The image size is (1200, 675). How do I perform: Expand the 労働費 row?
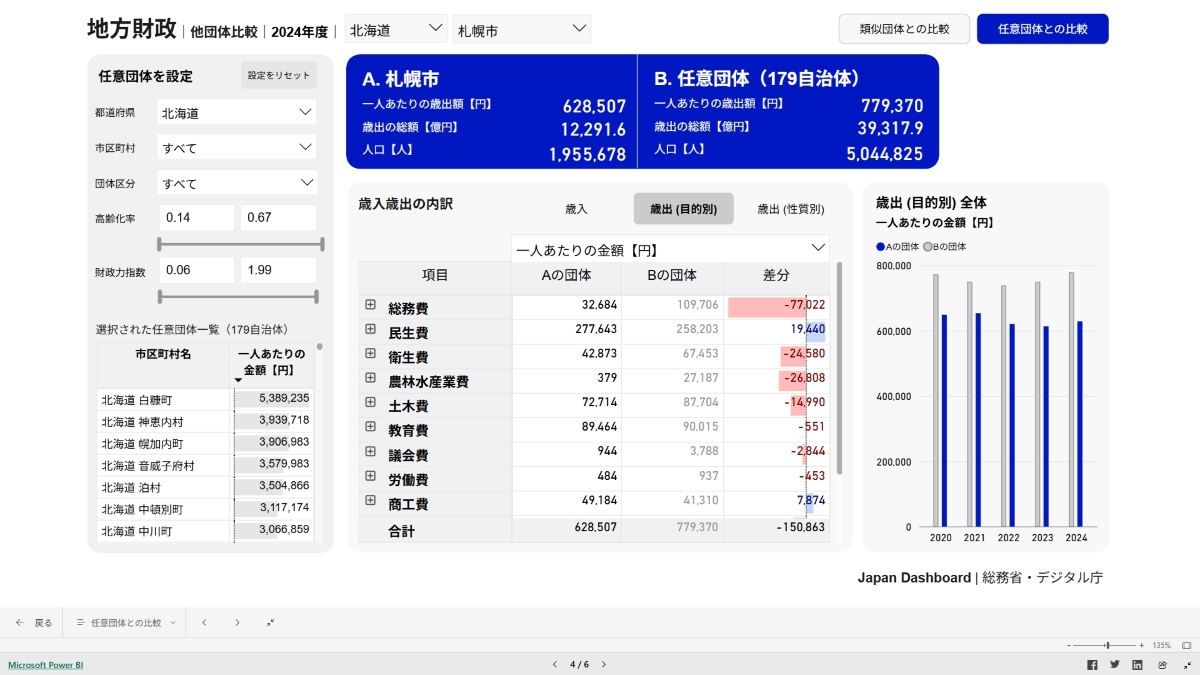(370, 476)
